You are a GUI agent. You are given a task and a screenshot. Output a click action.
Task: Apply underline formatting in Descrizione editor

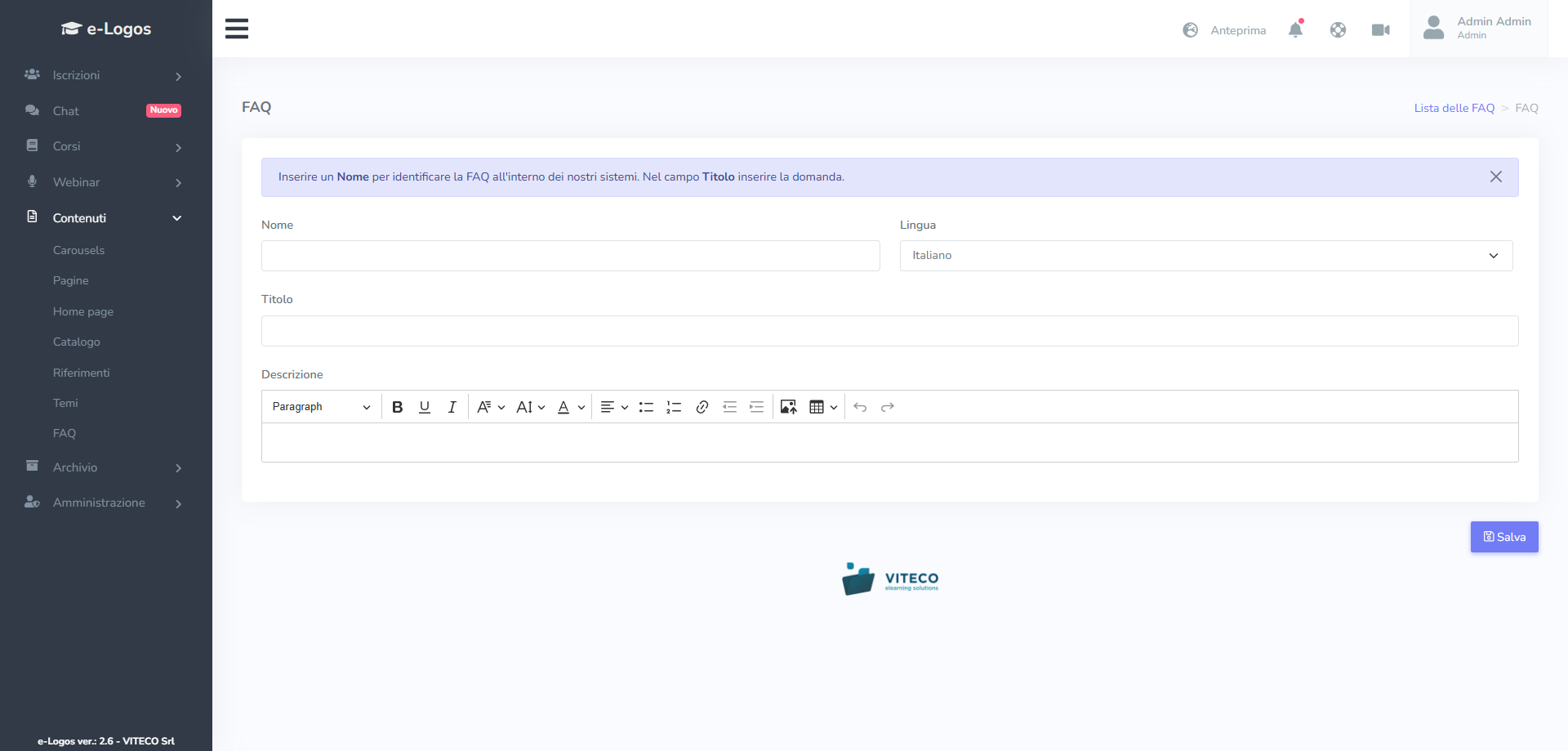(425, 407)
